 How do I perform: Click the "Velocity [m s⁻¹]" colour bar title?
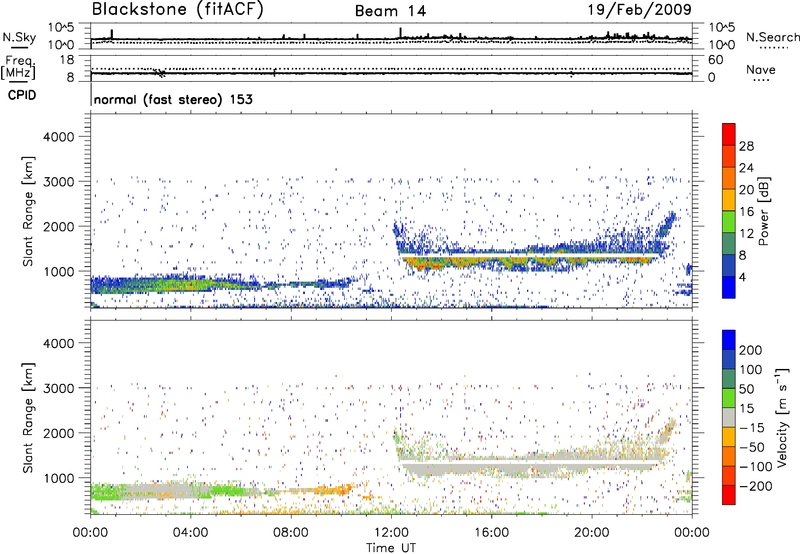(782, 417)
